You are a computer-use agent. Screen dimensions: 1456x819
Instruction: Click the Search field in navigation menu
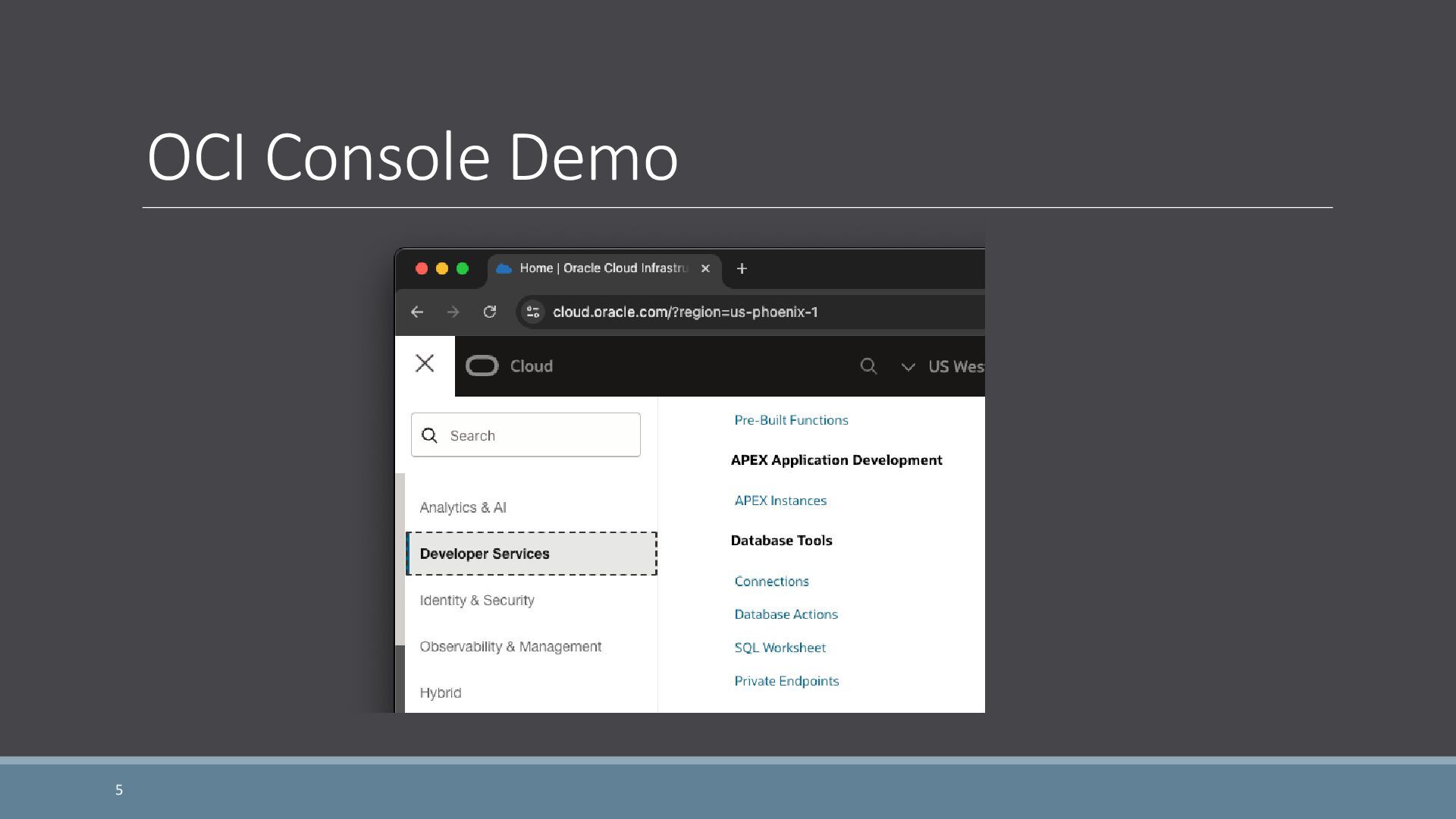(x=526, y=435)
